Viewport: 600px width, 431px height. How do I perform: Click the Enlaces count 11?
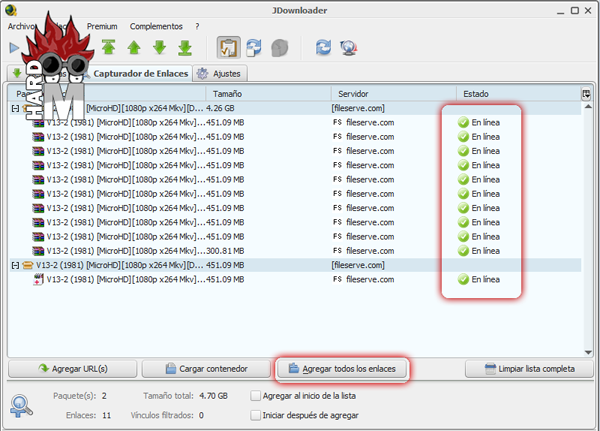106,415
